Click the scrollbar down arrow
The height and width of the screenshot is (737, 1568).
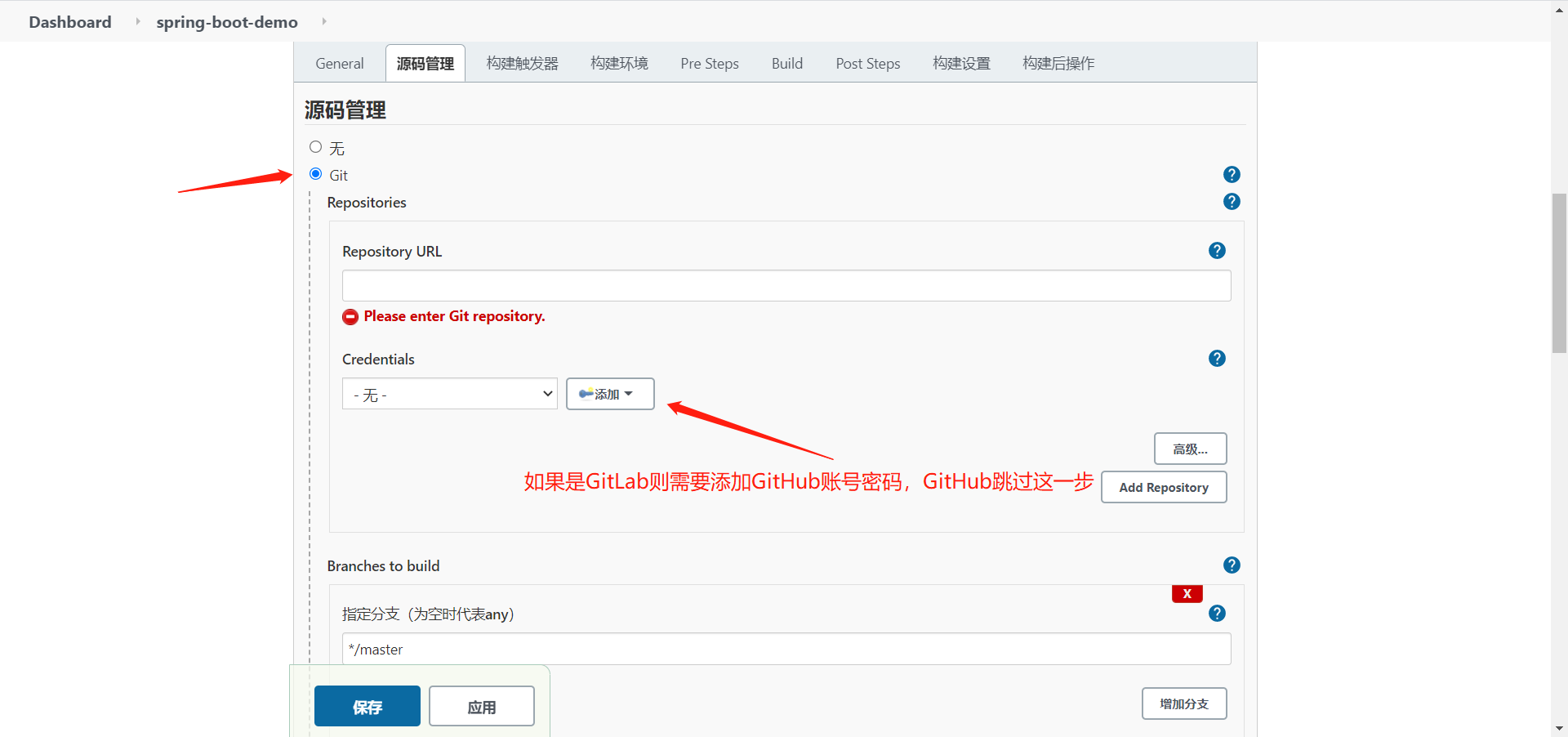coord(1559,728)
